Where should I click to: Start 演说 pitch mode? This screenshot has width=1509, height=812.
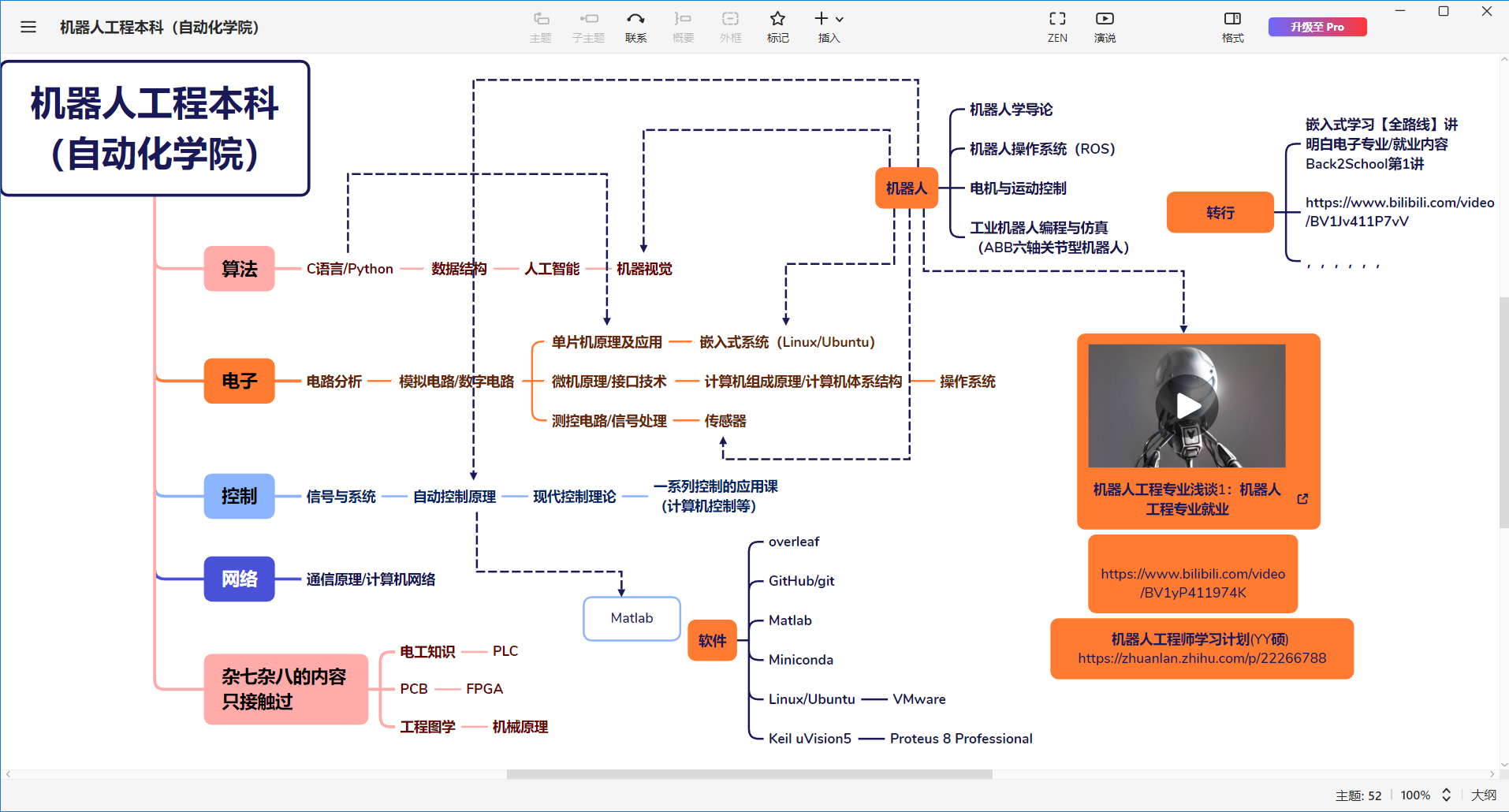pyautogui.click(x=1105, y=27)
